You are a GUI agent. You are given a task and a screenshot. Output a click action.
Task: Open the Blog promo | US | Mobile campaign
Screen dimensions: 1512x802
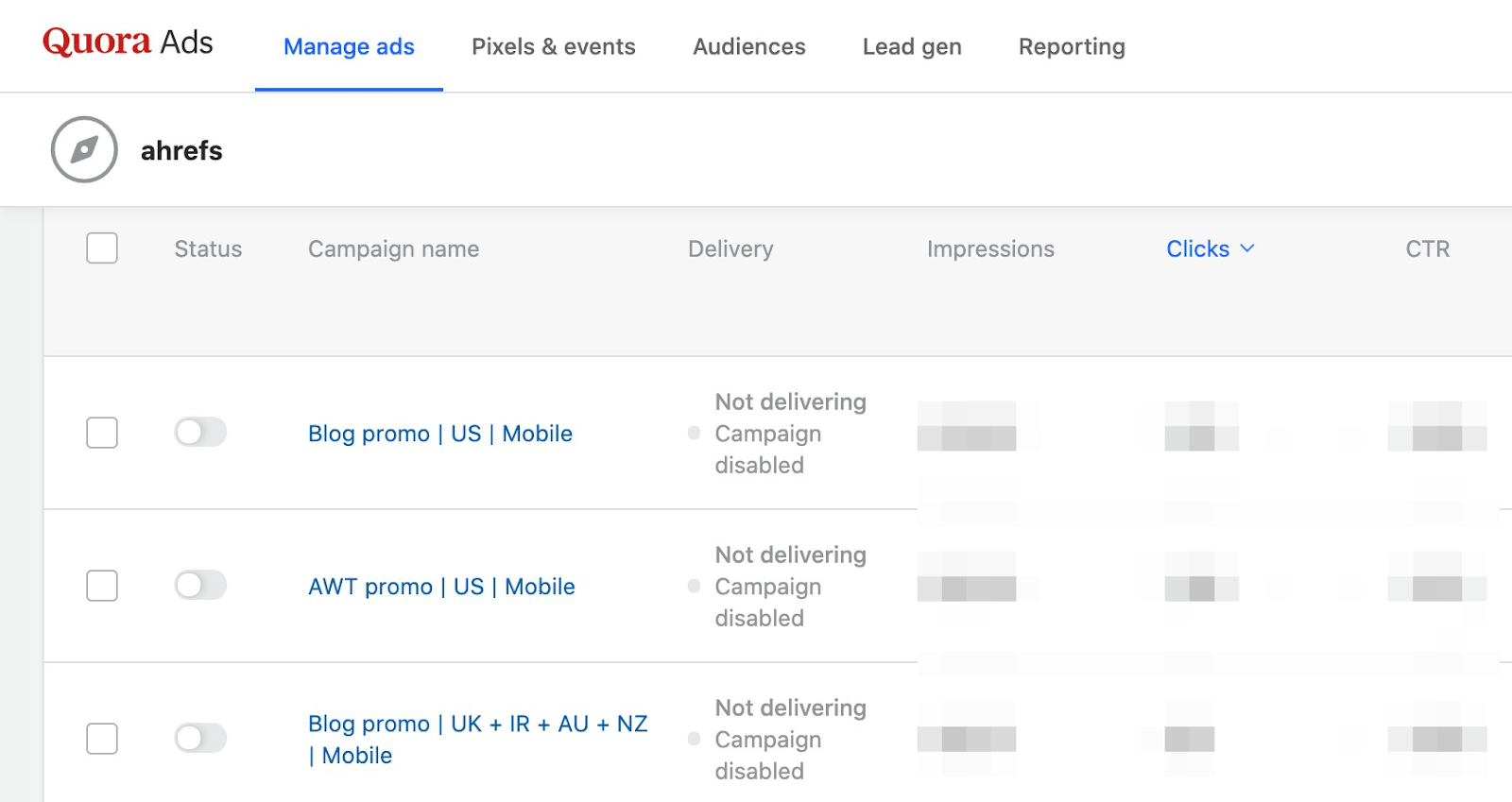440,434
